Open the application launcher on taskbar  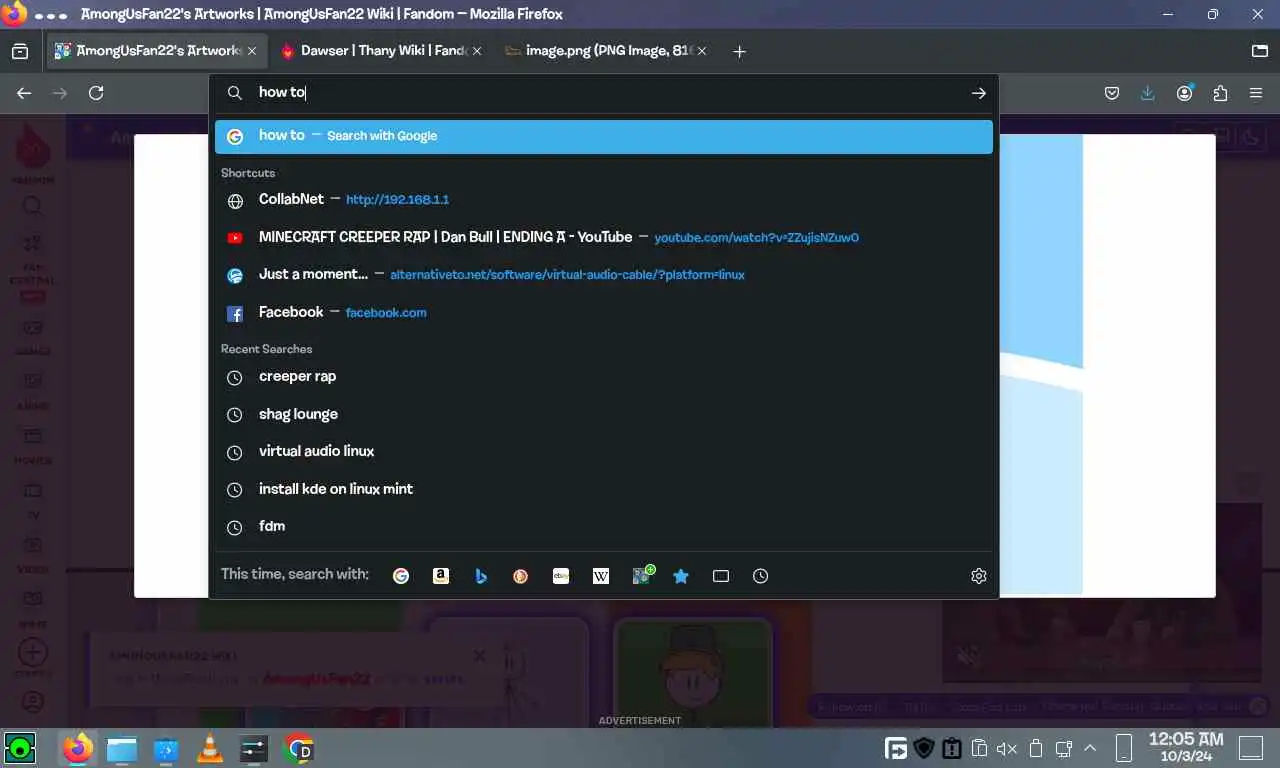19,747
